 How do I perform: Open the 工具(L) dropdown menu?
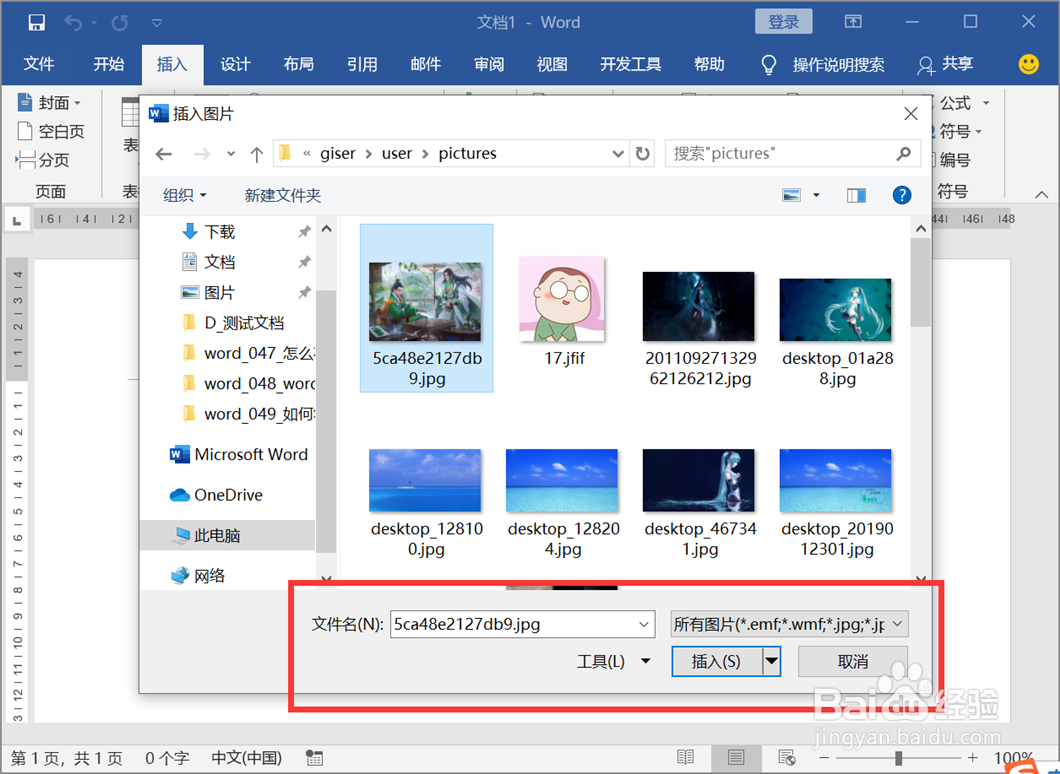point(614,661)
